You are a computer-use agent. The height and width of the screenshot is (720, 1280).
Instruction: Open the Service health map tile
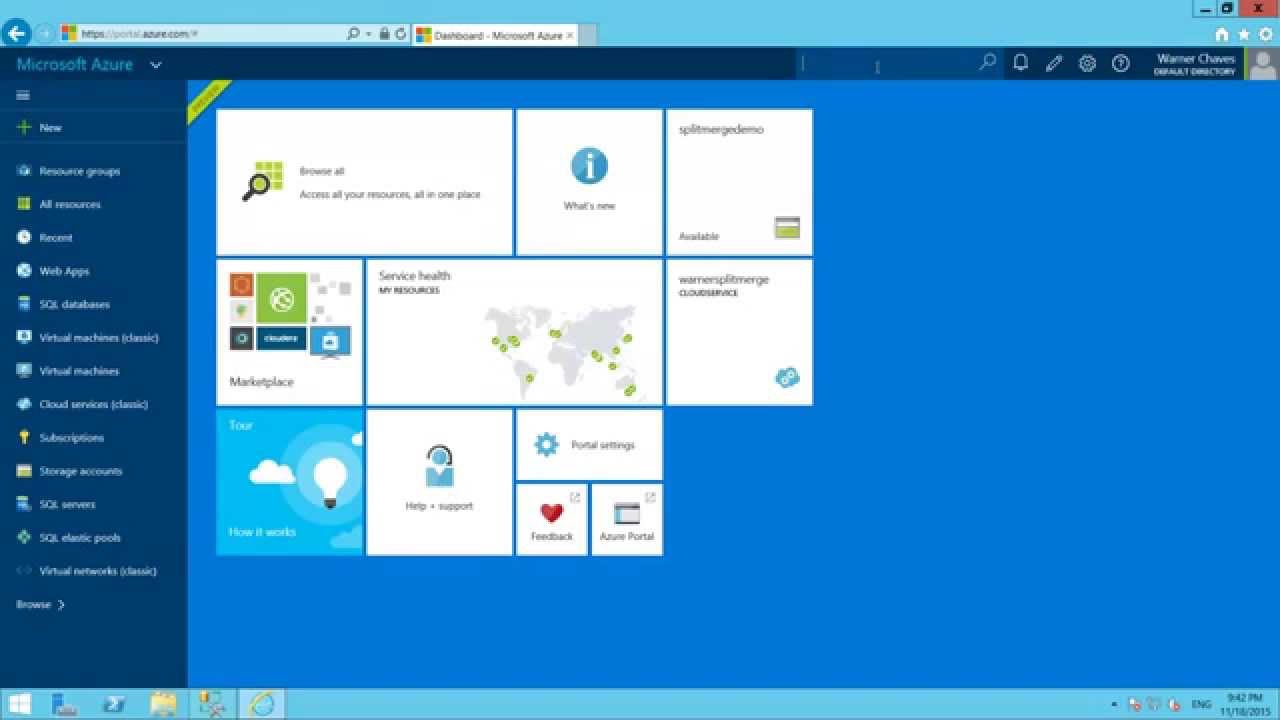514,332
